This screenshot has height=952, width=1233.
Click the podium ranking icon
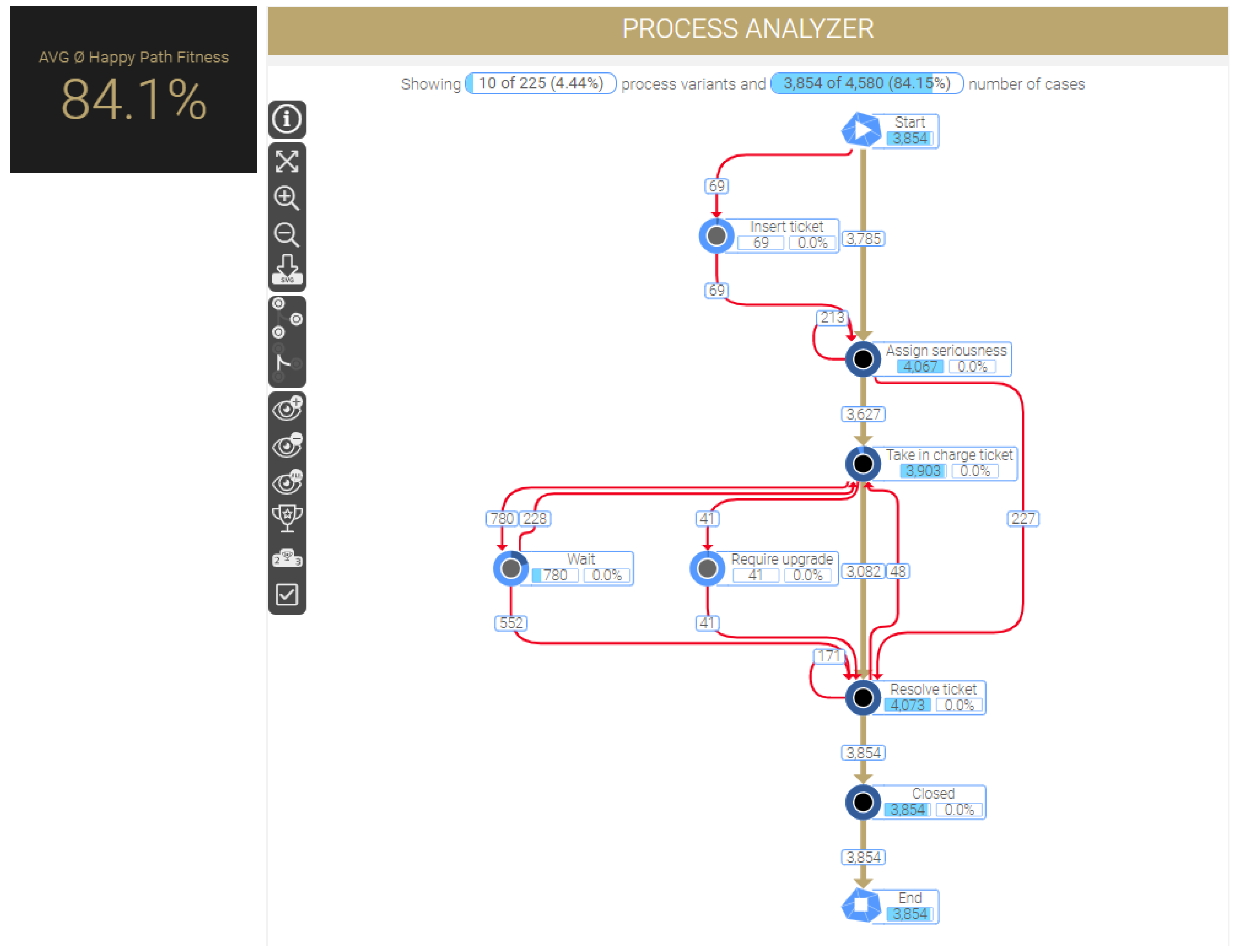pos(287,558)
